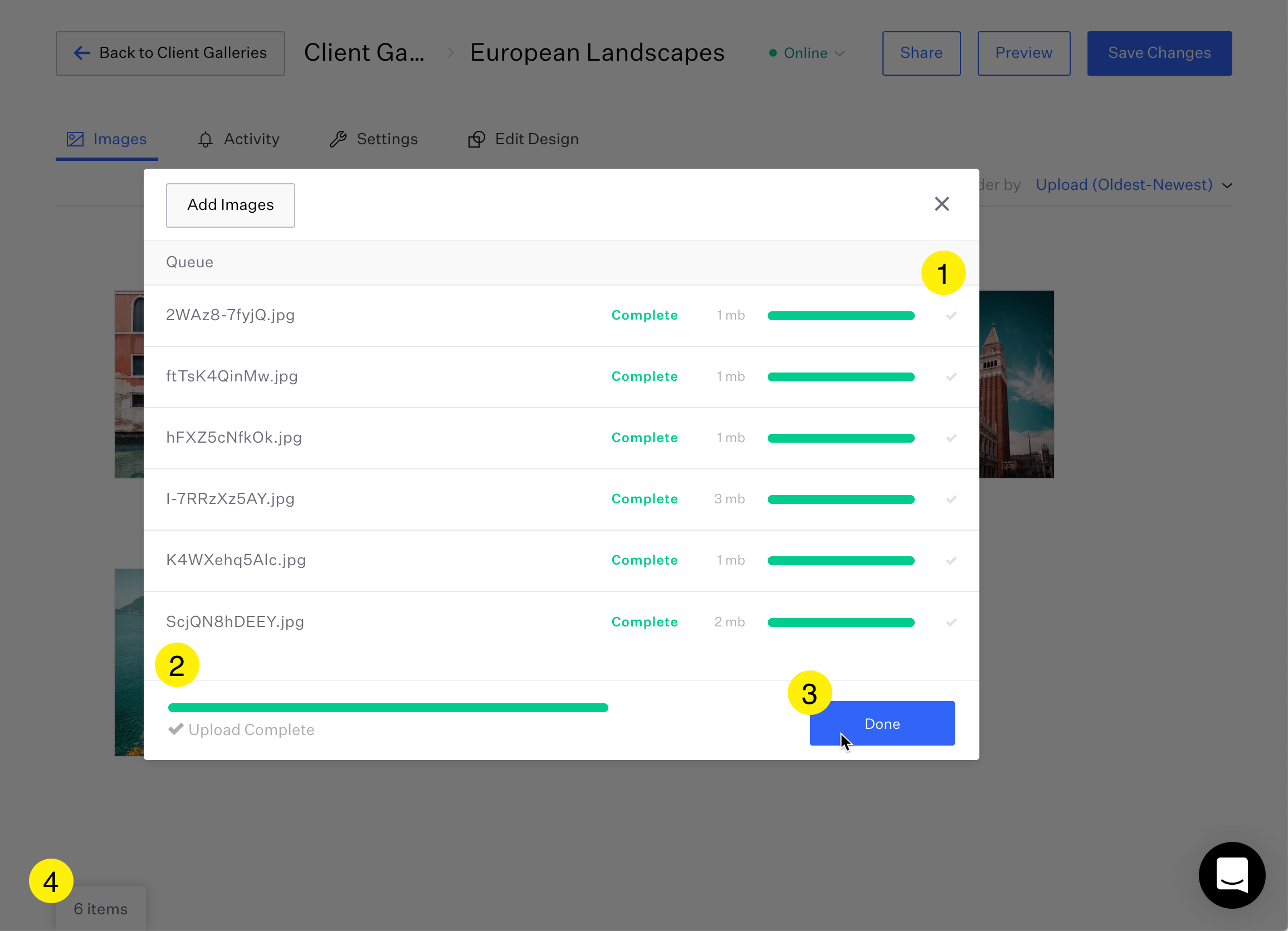Click the Images tab picture icon
Screen dimensions: 1288x931
(x=75, y=139)
